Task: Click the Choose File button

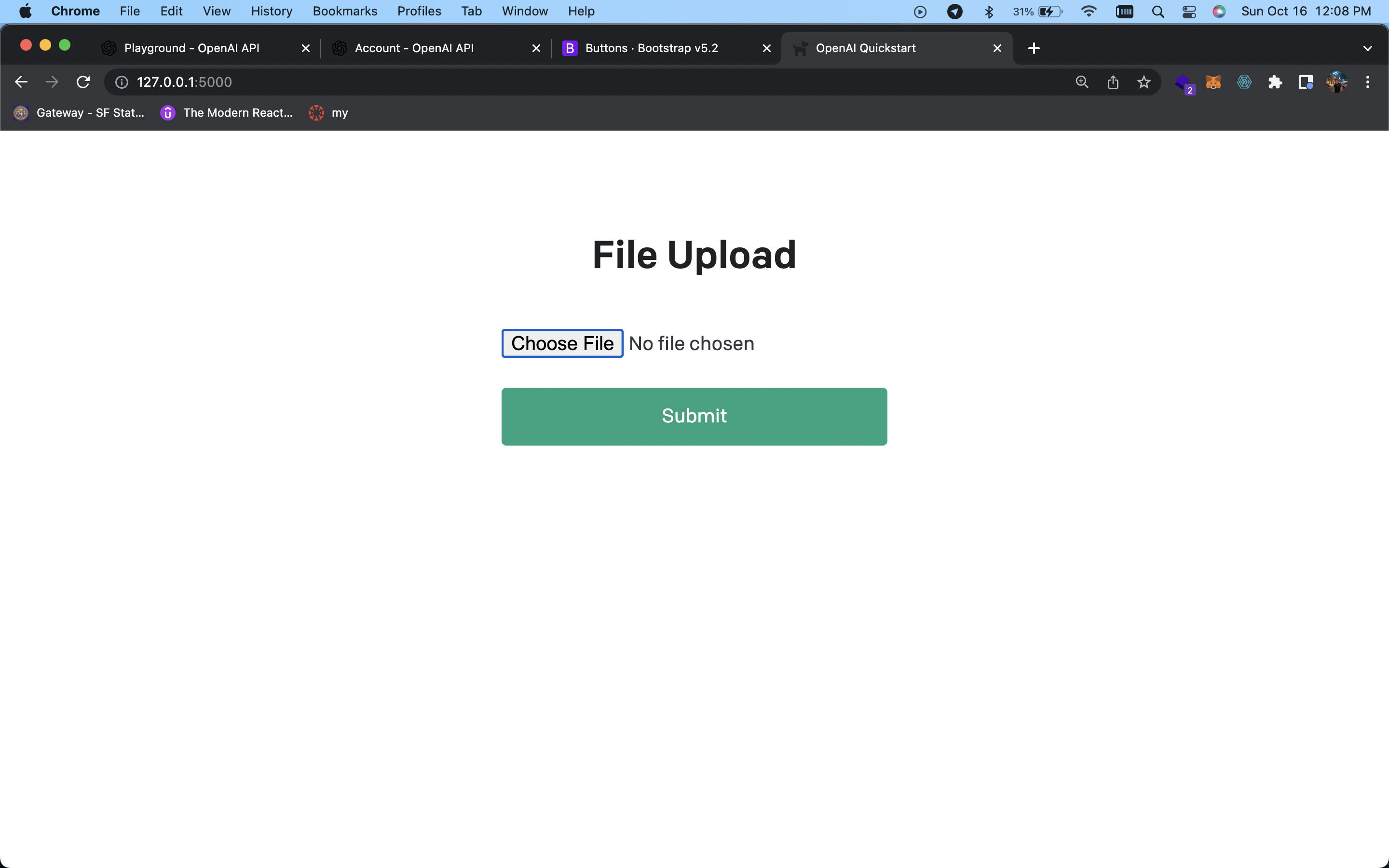Action: click(562, 343)
